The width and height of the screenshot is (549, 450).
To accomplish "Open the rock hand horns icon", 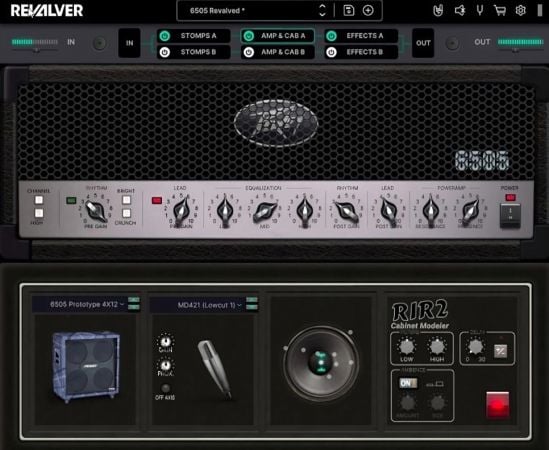I will pyautogui.click(x=438, y=11).
